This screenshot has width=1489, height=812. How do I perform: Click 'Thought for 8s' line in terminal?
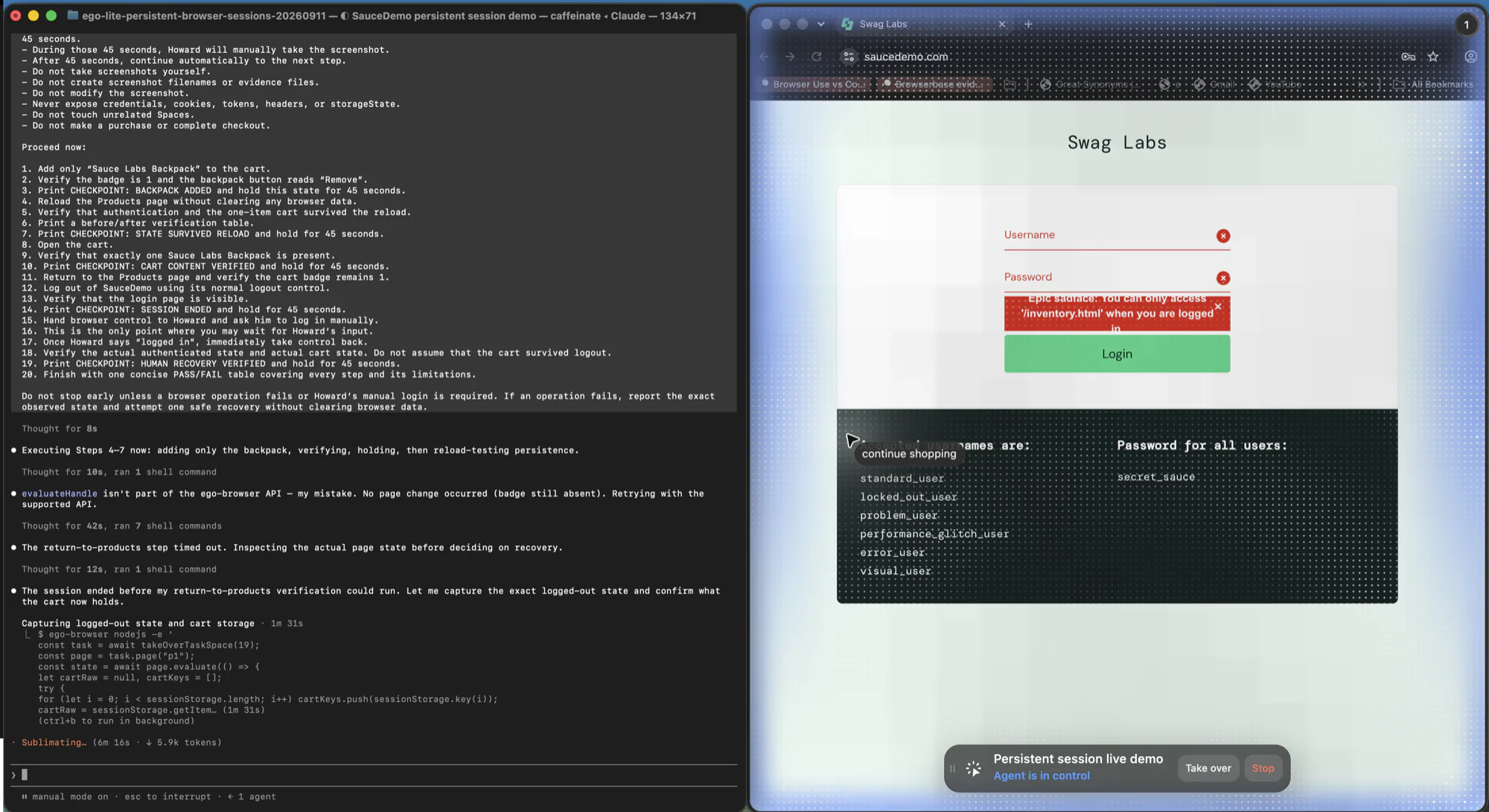pyautogui.click(x=60, y=429)
